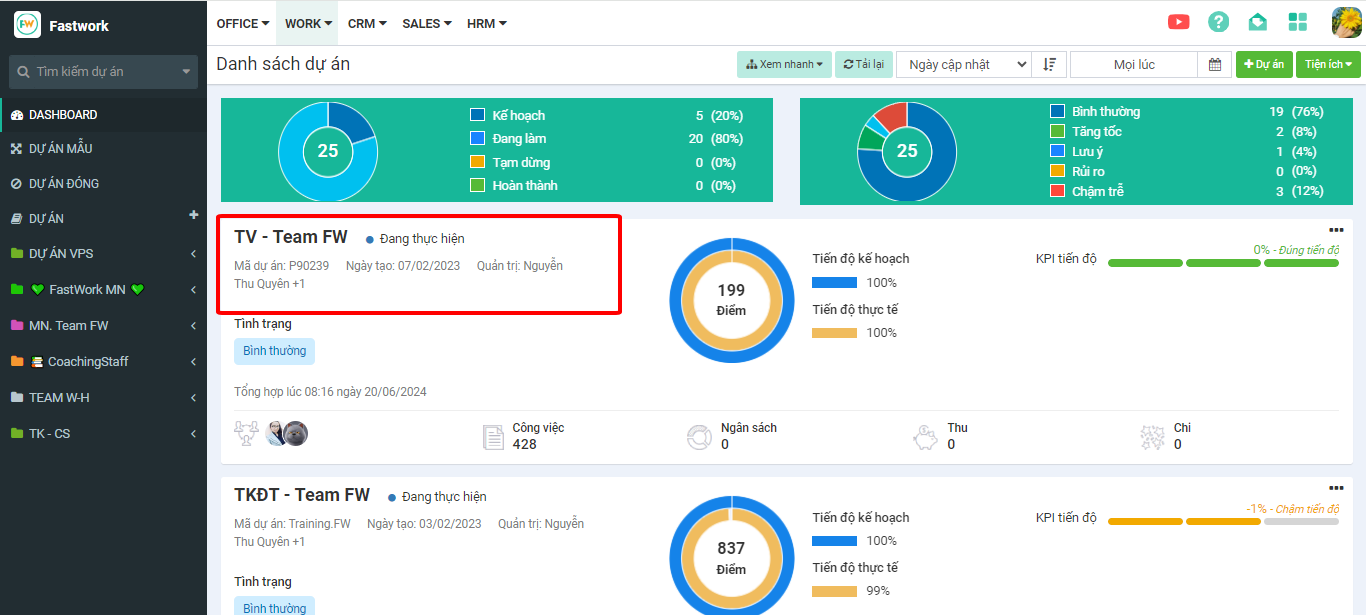Open the calendar date picker icon

click(1215, 64)
